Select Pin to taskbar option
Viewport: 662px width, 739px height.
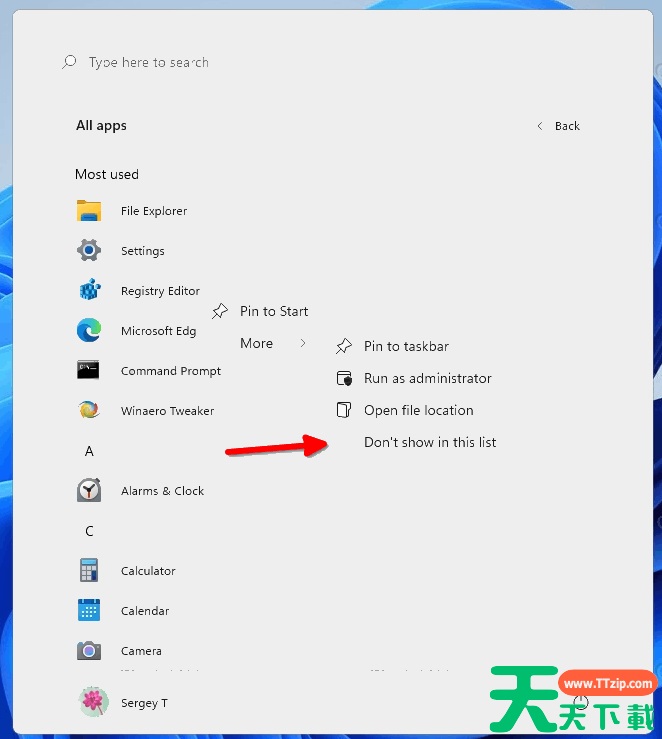coord(406,346)
